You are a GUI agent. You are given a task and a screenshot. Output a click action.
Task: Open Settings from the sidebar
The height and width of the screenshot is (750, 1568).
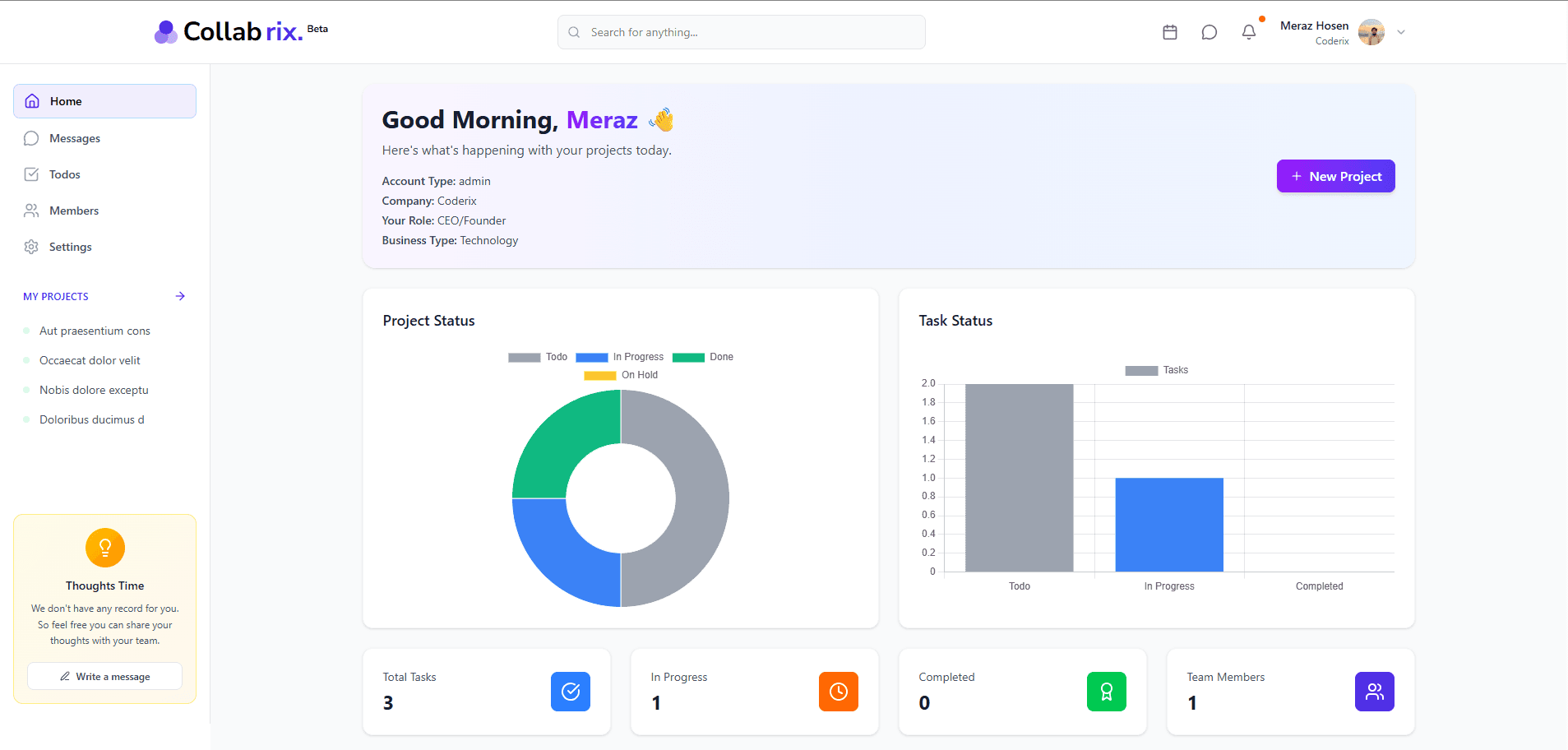click(70, 246)
